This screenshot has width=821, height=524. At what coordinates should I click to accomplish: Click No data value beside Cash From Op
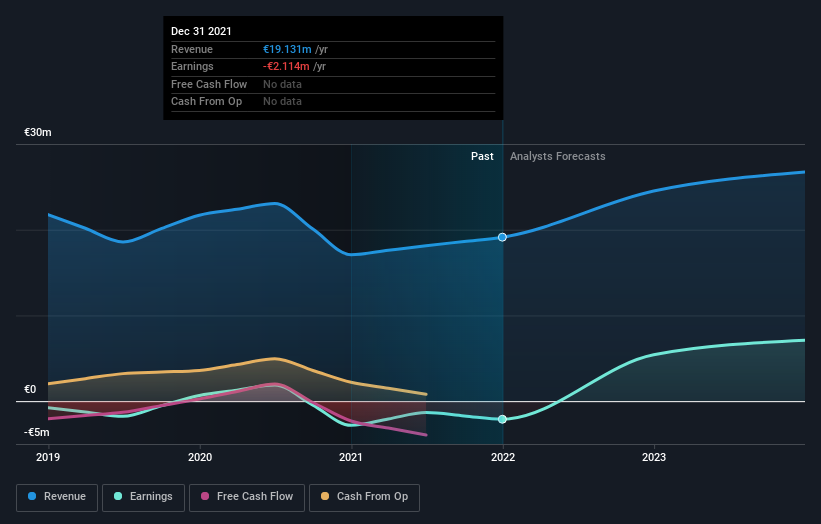(x=282, y=102)
